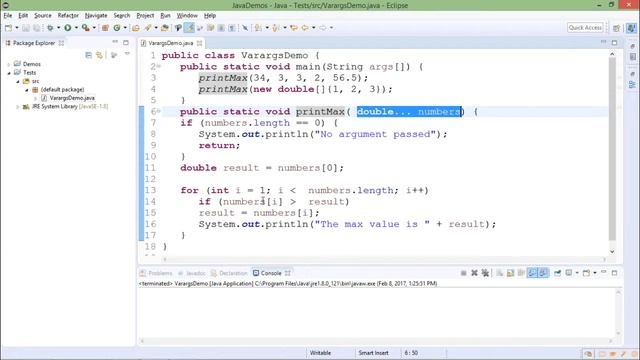The width and height of the screenshot is (640, 360).
Task: Maximize the Console view
Action: [x=614, y=273]
